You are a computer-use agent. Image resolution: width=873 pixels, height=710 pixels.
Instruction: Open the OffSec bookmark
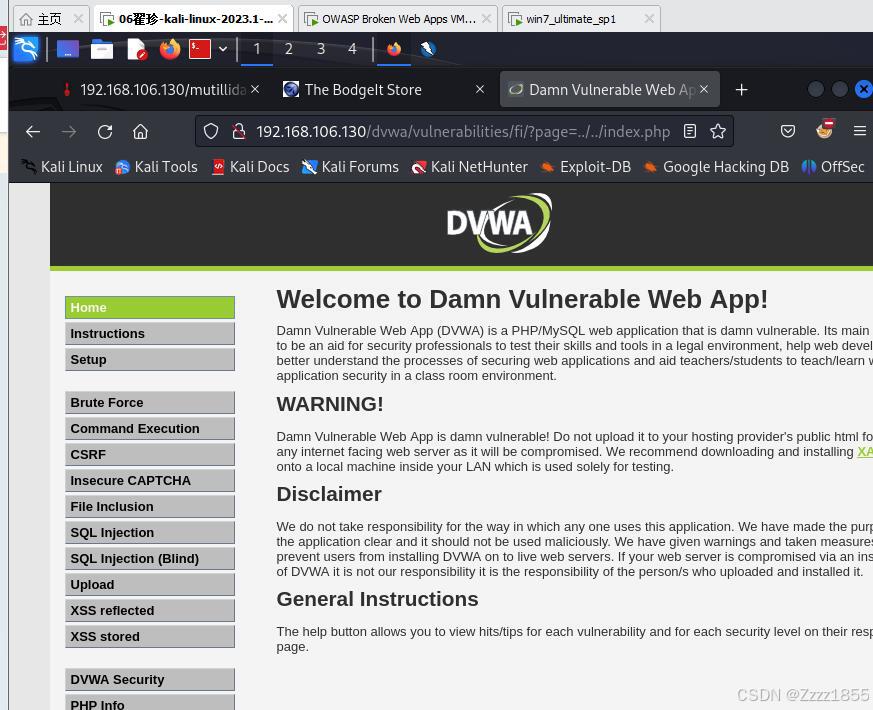tap(832, 167)
